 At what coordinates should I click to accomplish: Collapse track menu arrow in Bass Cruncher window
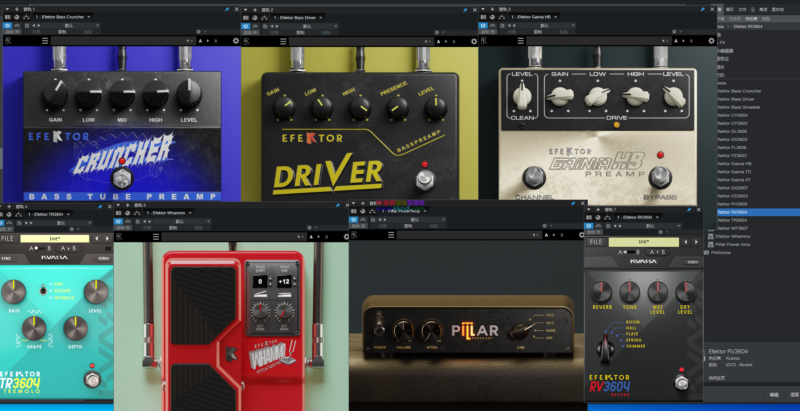(5, 9)
